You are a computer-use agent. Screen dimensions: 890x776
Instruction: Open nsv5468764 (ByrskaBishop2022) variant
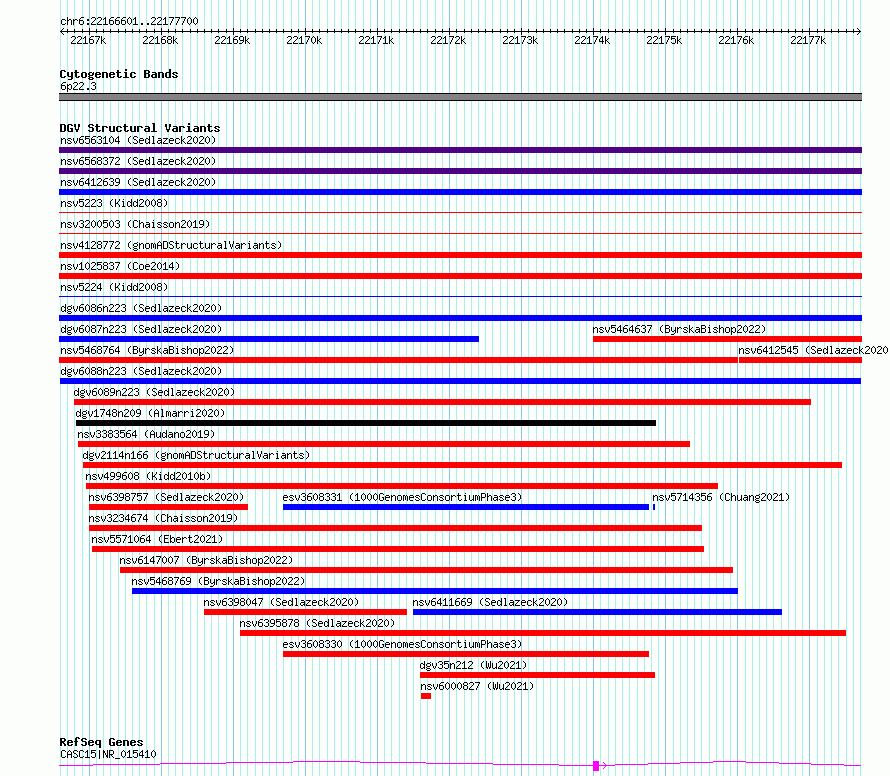[147, 350]
